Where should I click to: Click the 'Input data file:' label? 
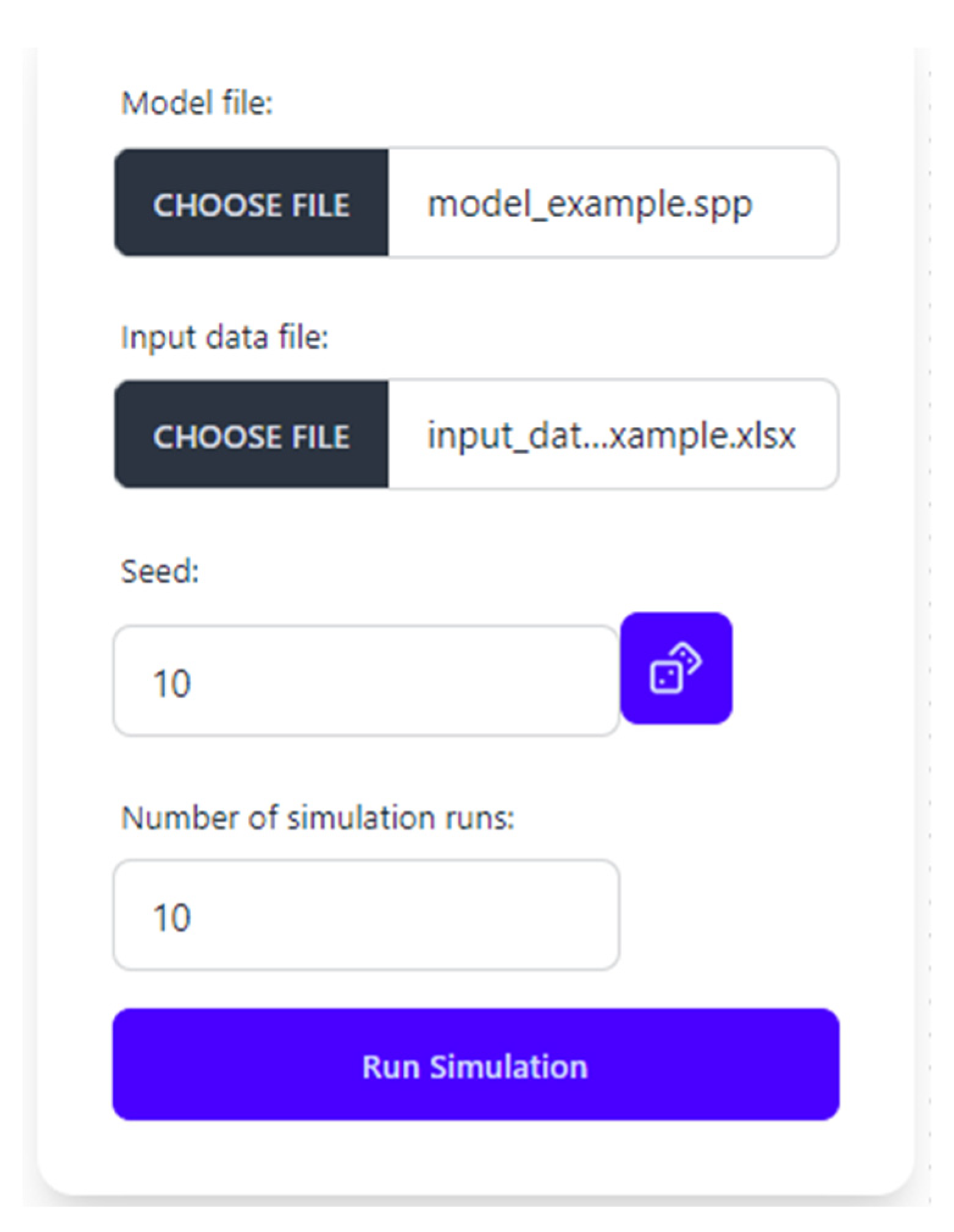point(224,337)
